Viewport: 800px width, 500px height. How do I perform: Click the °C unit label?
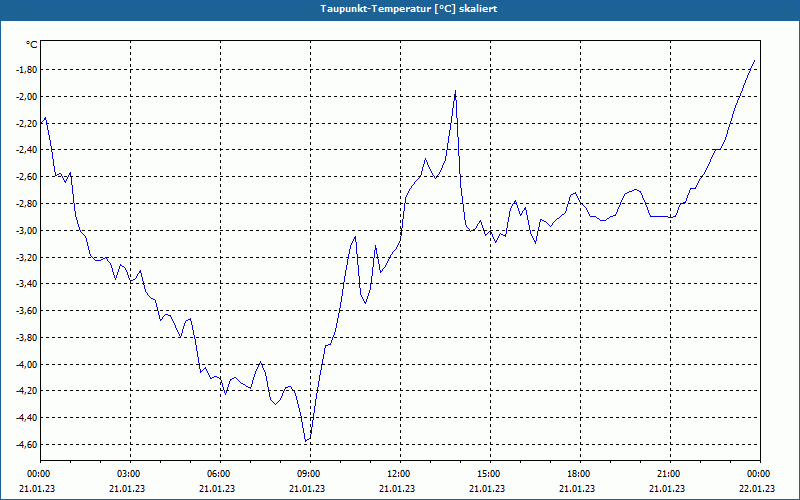pyautogui.click(x=32, y=45)
